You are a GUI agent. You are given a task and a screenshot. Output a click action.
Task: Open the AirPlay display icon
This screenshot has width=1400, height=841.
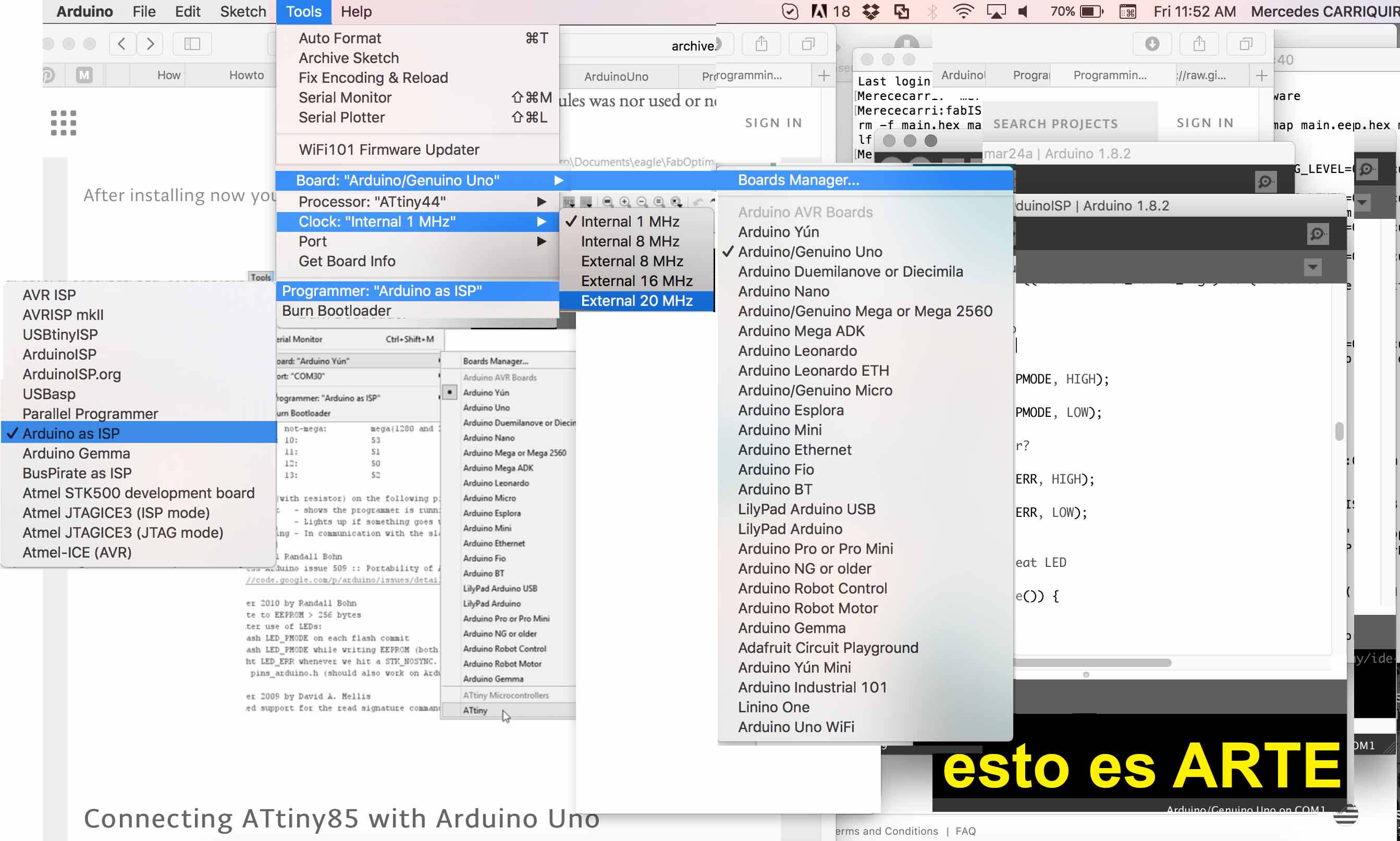point(996,11)
